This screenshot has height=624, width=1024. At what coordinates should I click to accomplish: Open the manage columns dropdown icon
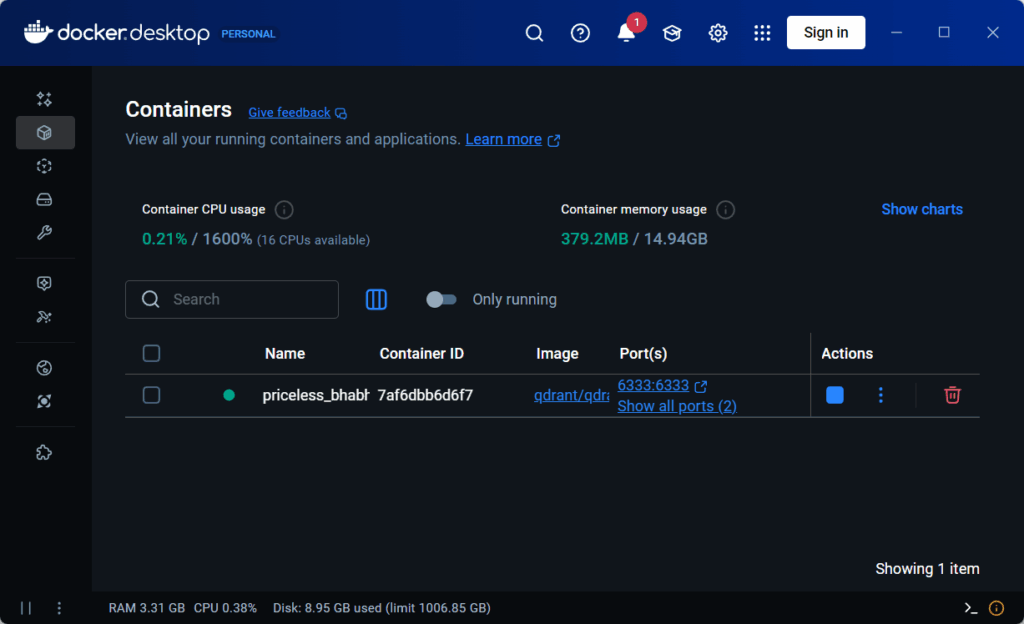coord(376,299)
